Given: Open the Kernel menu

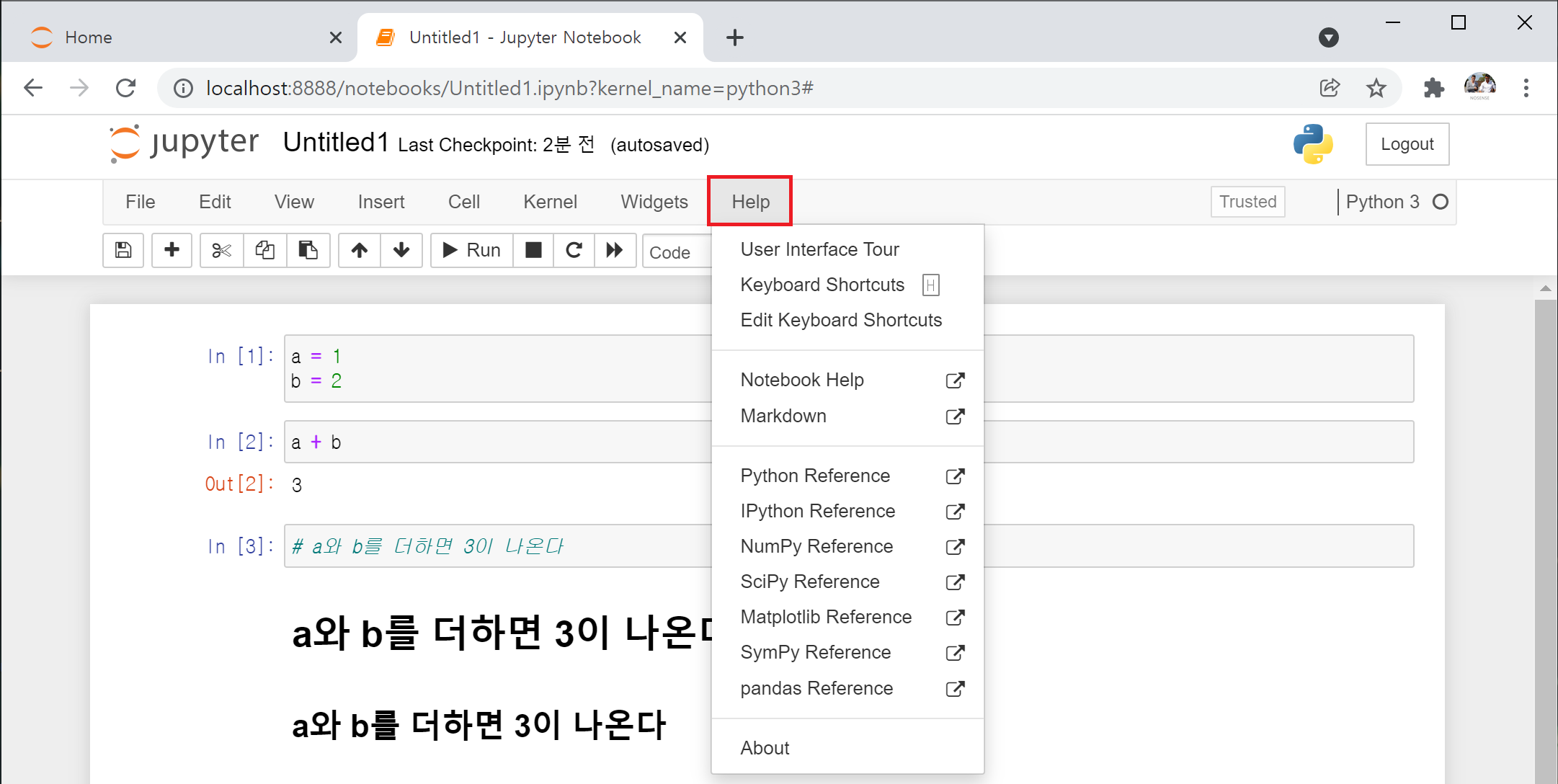Looking at the screenshot, I should point(550,202).
